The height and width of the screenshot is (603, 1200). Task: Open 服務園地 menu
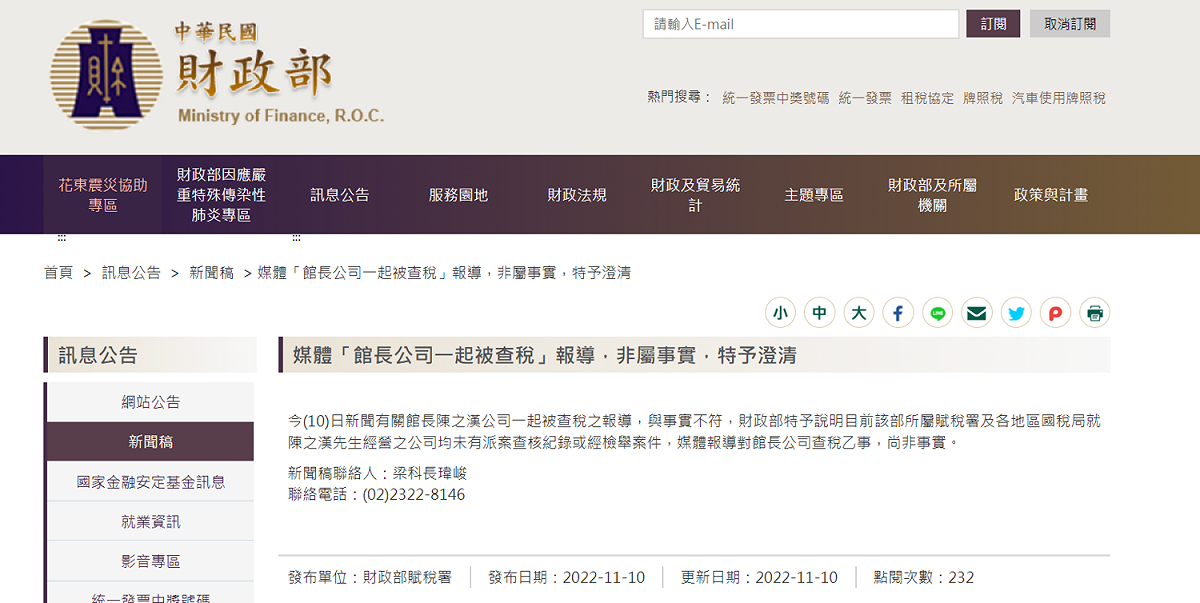click(458, 195)
